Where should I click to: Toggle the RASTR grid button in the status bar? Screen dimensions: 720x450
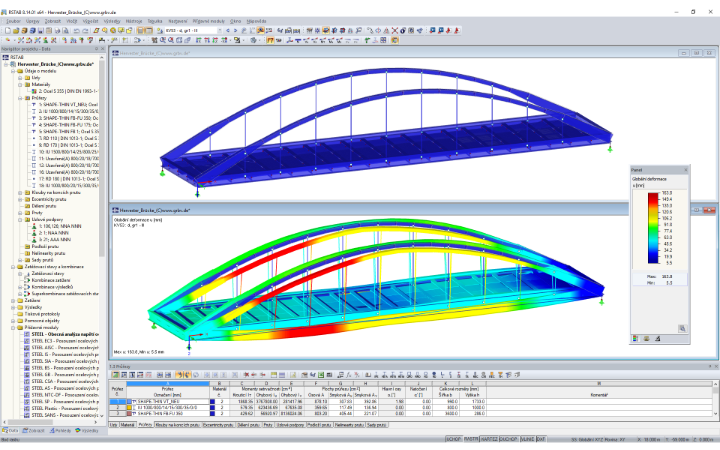pyautogui.click(x=471, y=439)
